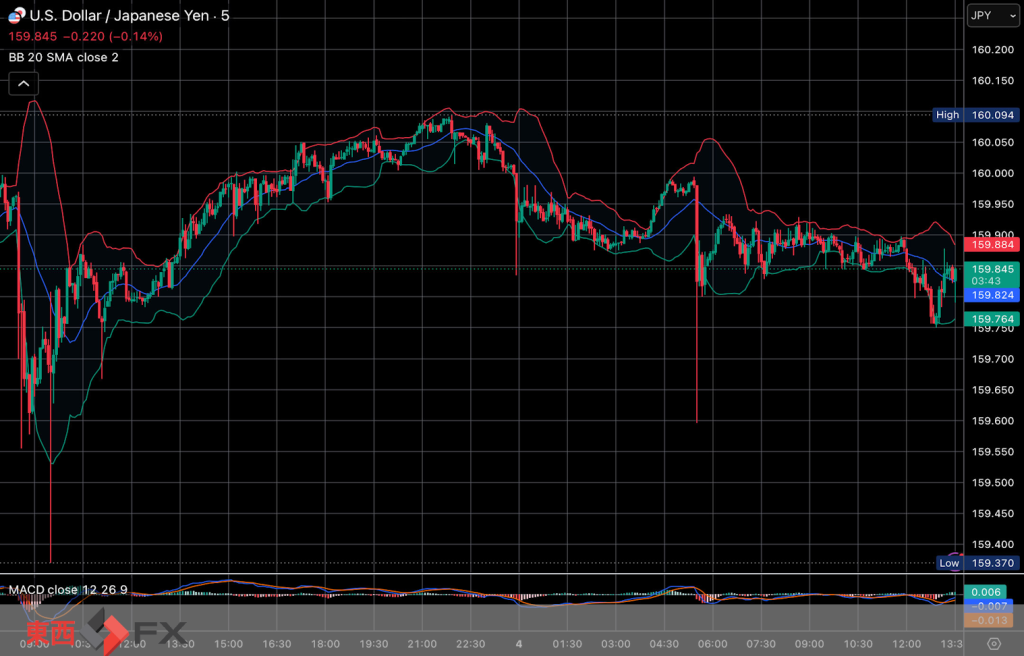Click the green 159.845 current price tag
1024x656 pixels.
[992, 269]
